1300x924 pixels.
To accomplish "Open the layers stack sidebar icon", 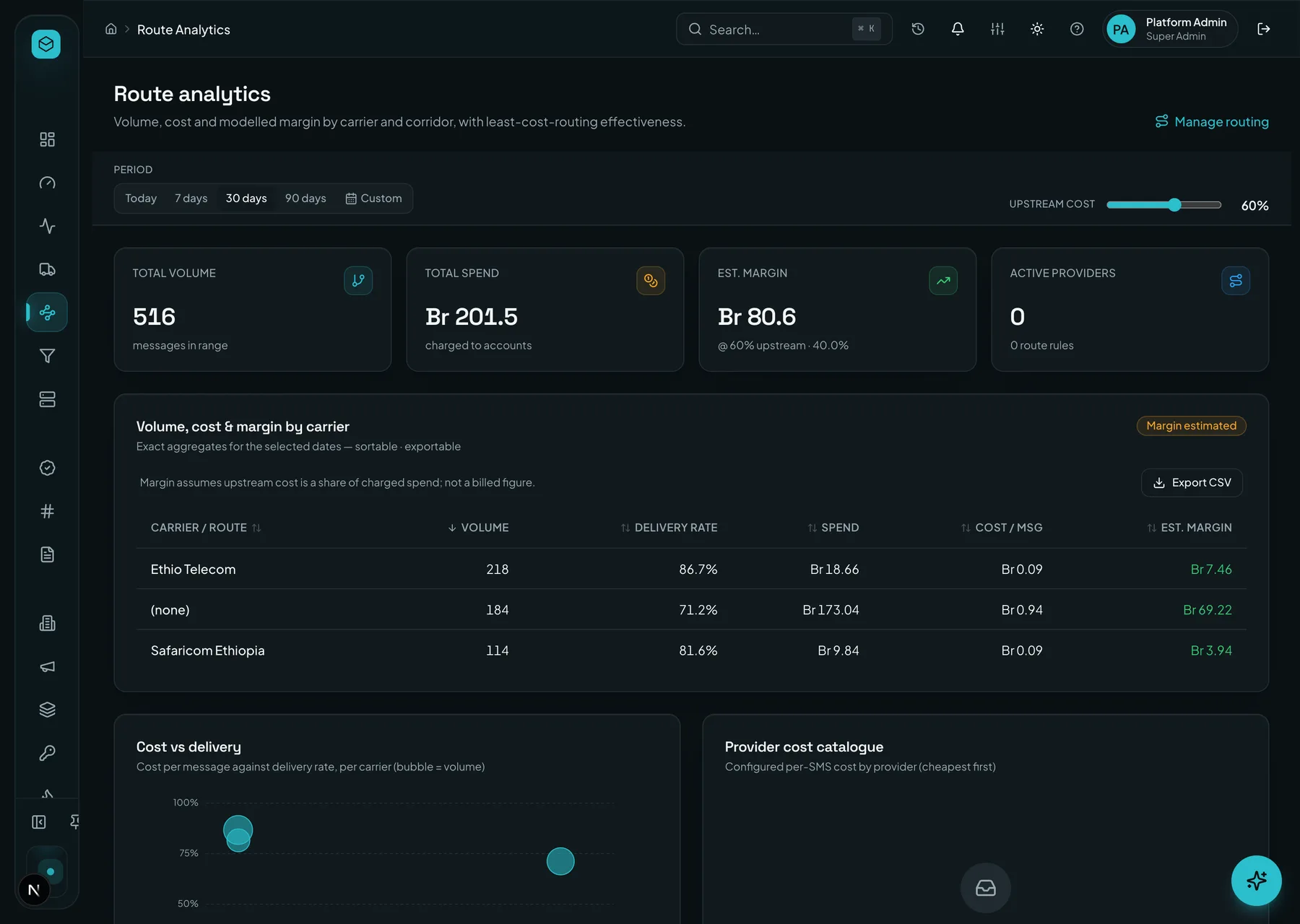I will coord(47,710).
